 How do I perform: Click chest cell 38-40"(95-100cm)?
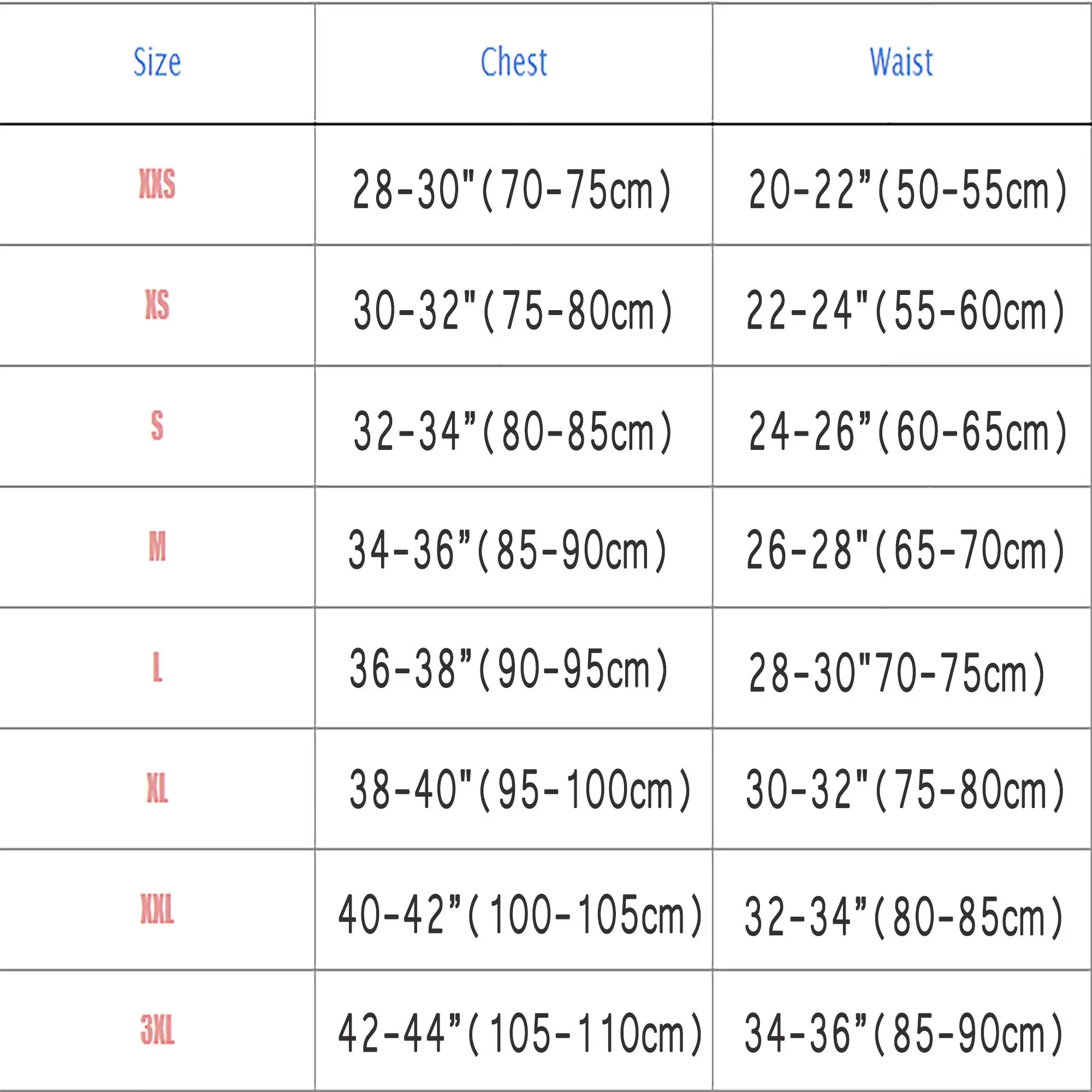pyautogui.click(x=520, y=790)
